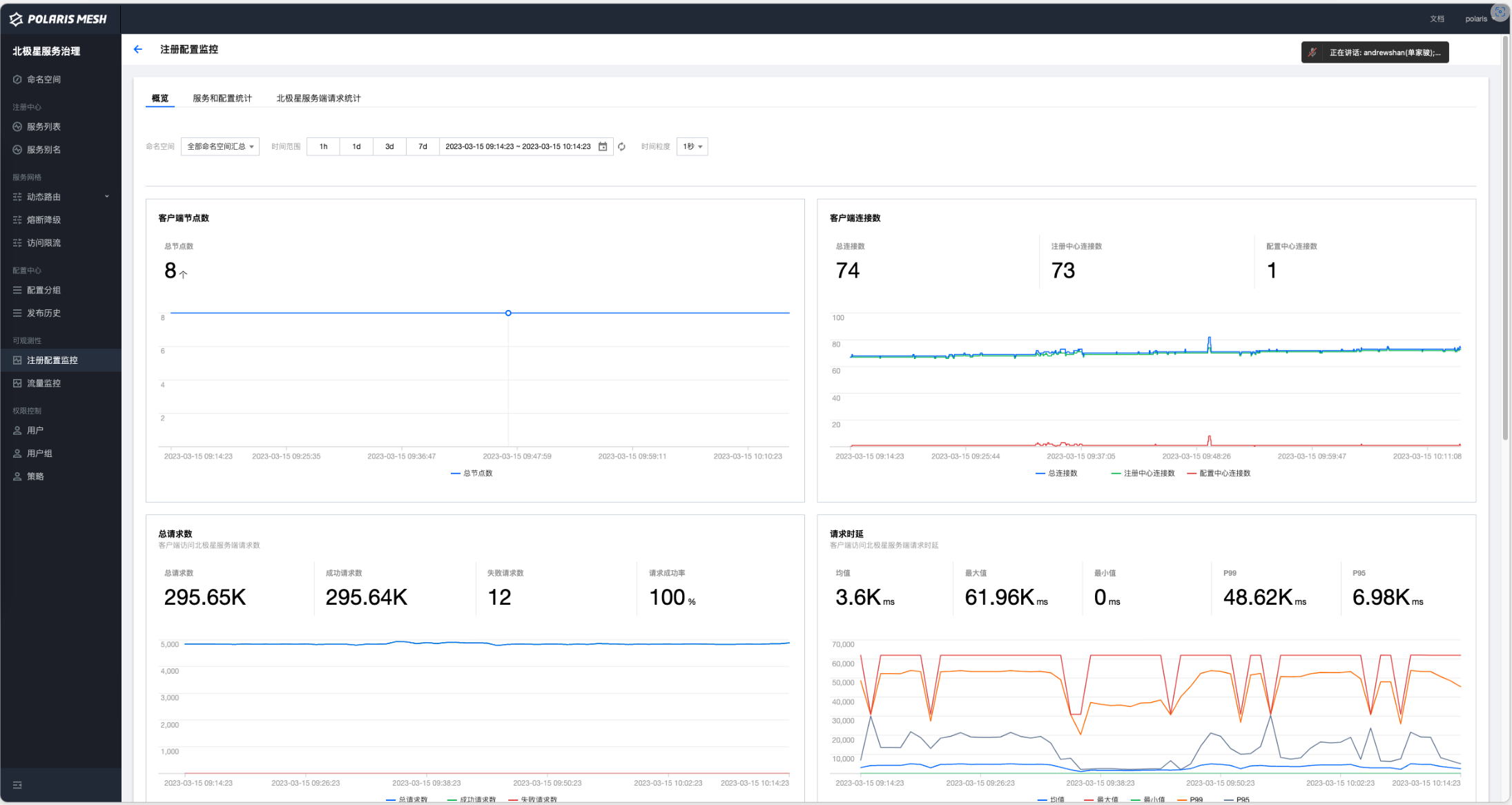Open 命名空间 in the sidebar
Viewport: 1512px width, 805px height.
click(43, 79)
